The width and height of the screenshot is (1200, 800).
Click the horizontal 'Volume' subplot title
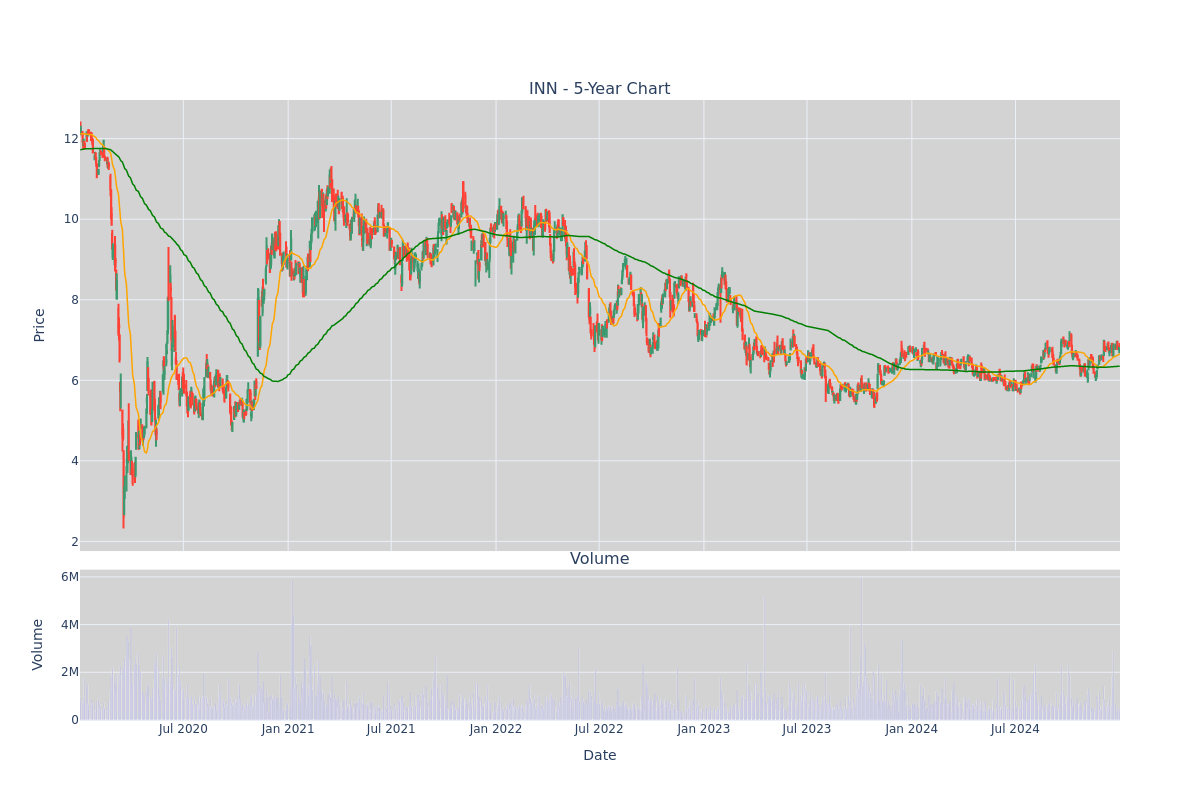(600, 559)
